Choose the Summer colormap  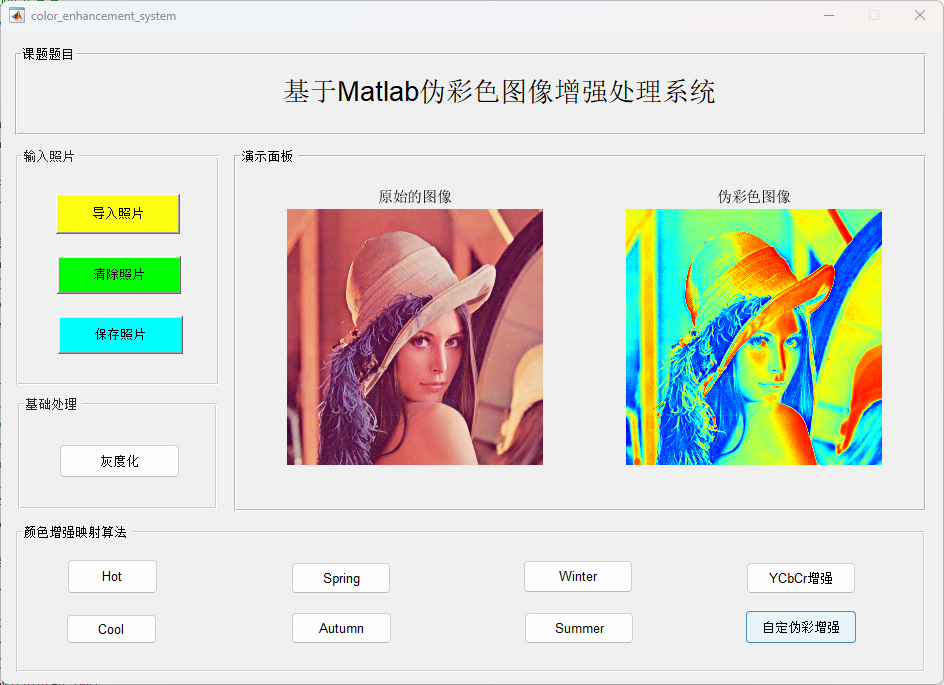(579, 628)
